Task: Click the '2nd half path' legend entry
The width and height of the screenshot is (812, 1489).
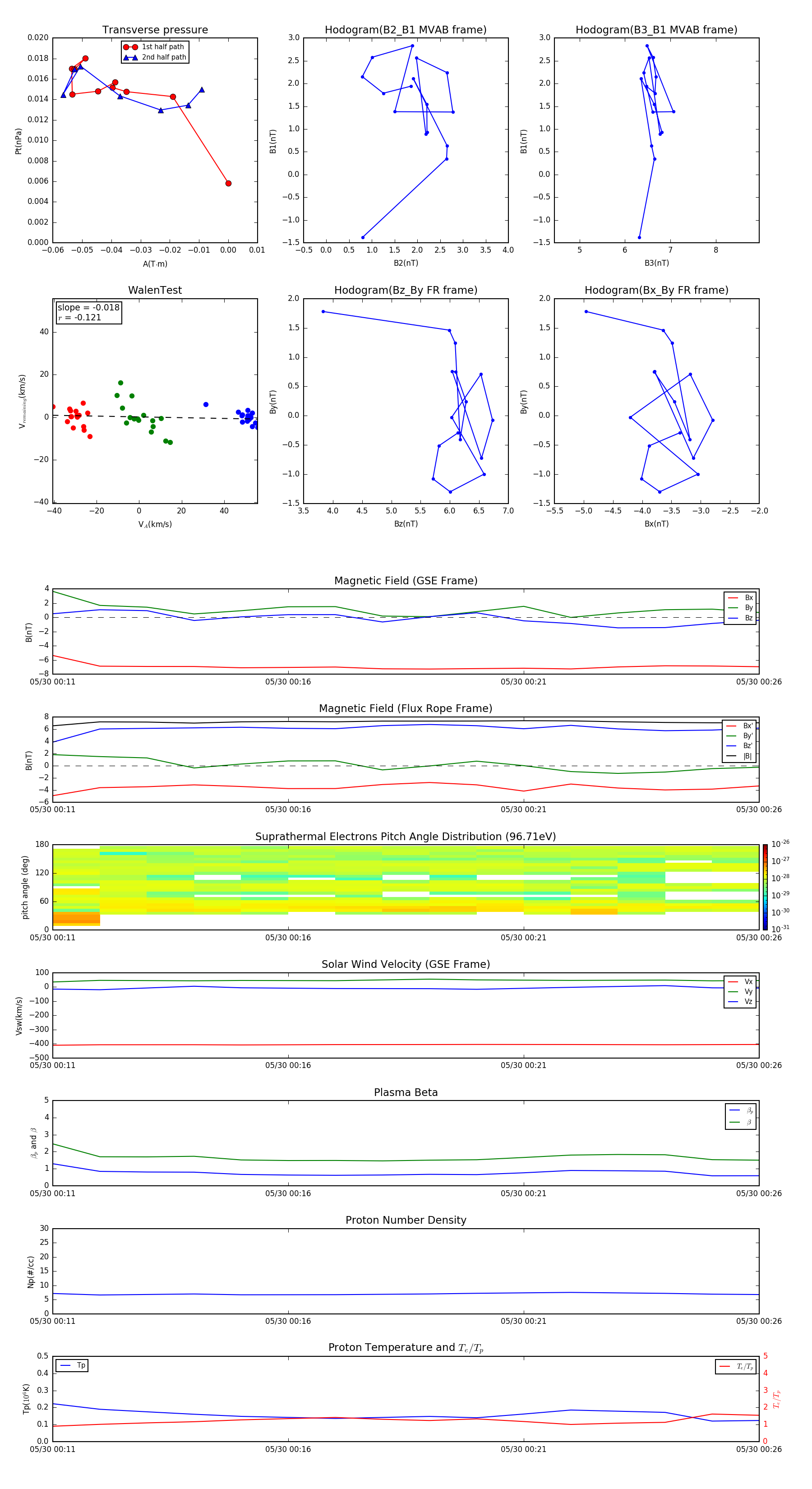Action: 154,57
